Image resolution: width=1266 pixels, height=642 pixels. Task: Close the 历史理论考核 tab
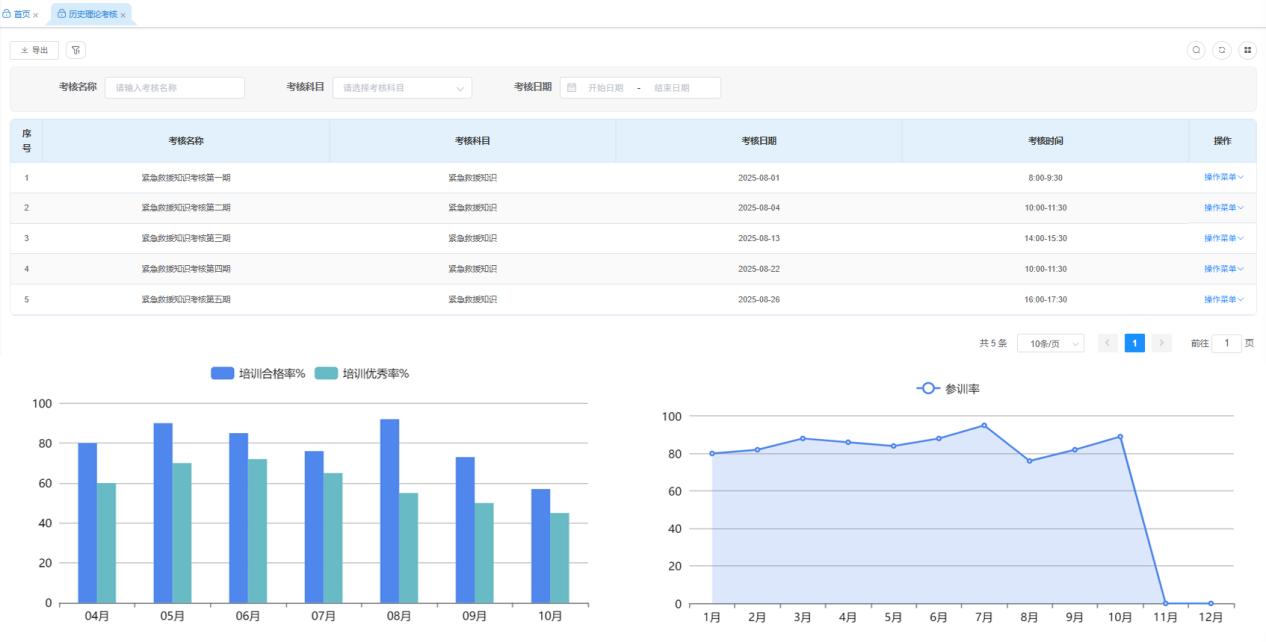pyautogui.click(x=123, y=15)
